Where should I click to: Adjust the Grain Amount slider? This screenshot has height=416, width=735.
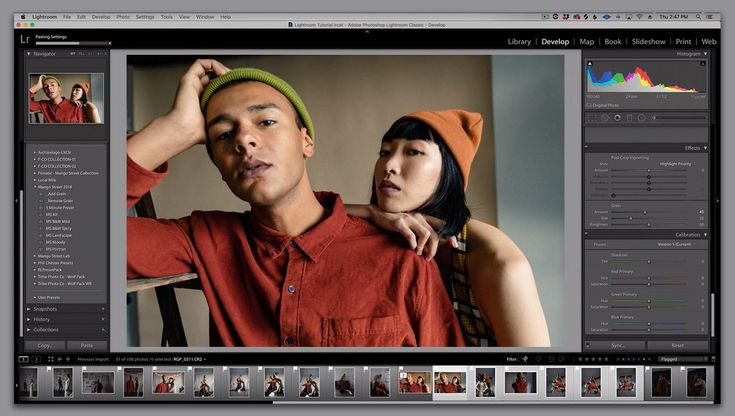tap(645, 212)
